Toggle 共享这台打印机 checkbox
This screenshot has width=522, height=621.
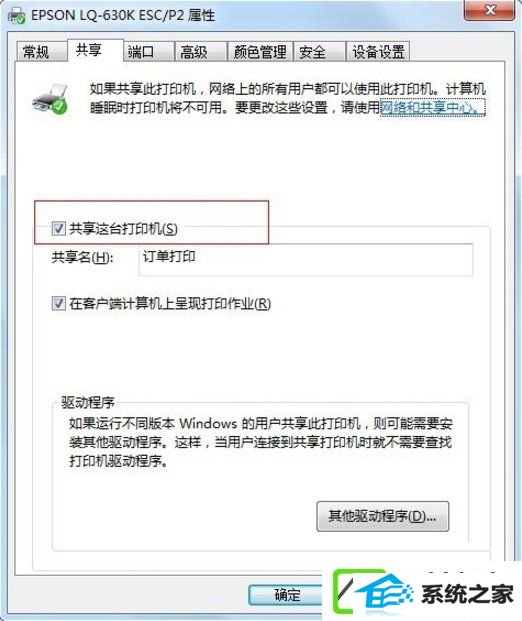coord(59,229)
